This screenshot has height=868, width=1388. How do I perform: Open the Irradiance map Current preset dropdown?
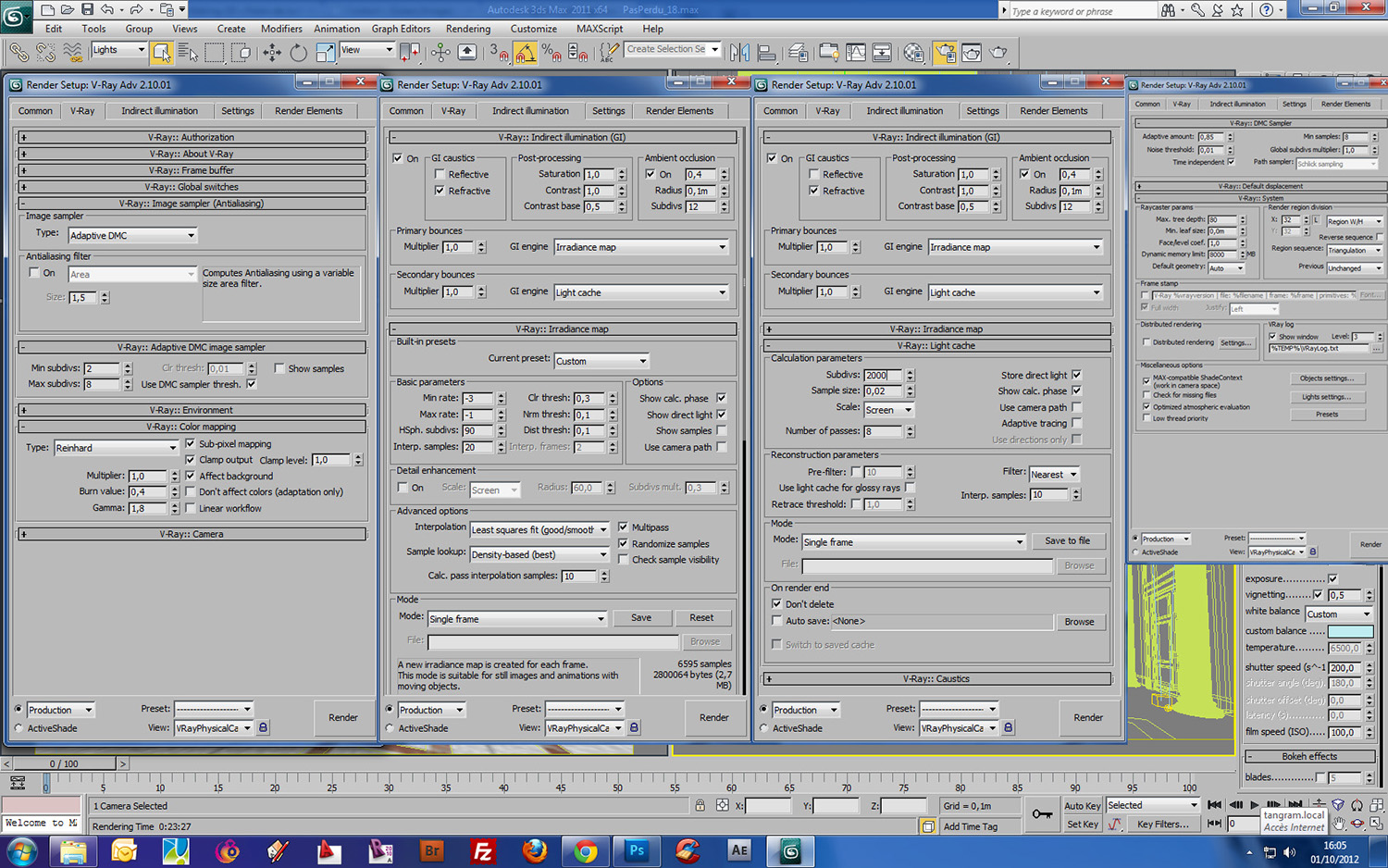point(601,361)
